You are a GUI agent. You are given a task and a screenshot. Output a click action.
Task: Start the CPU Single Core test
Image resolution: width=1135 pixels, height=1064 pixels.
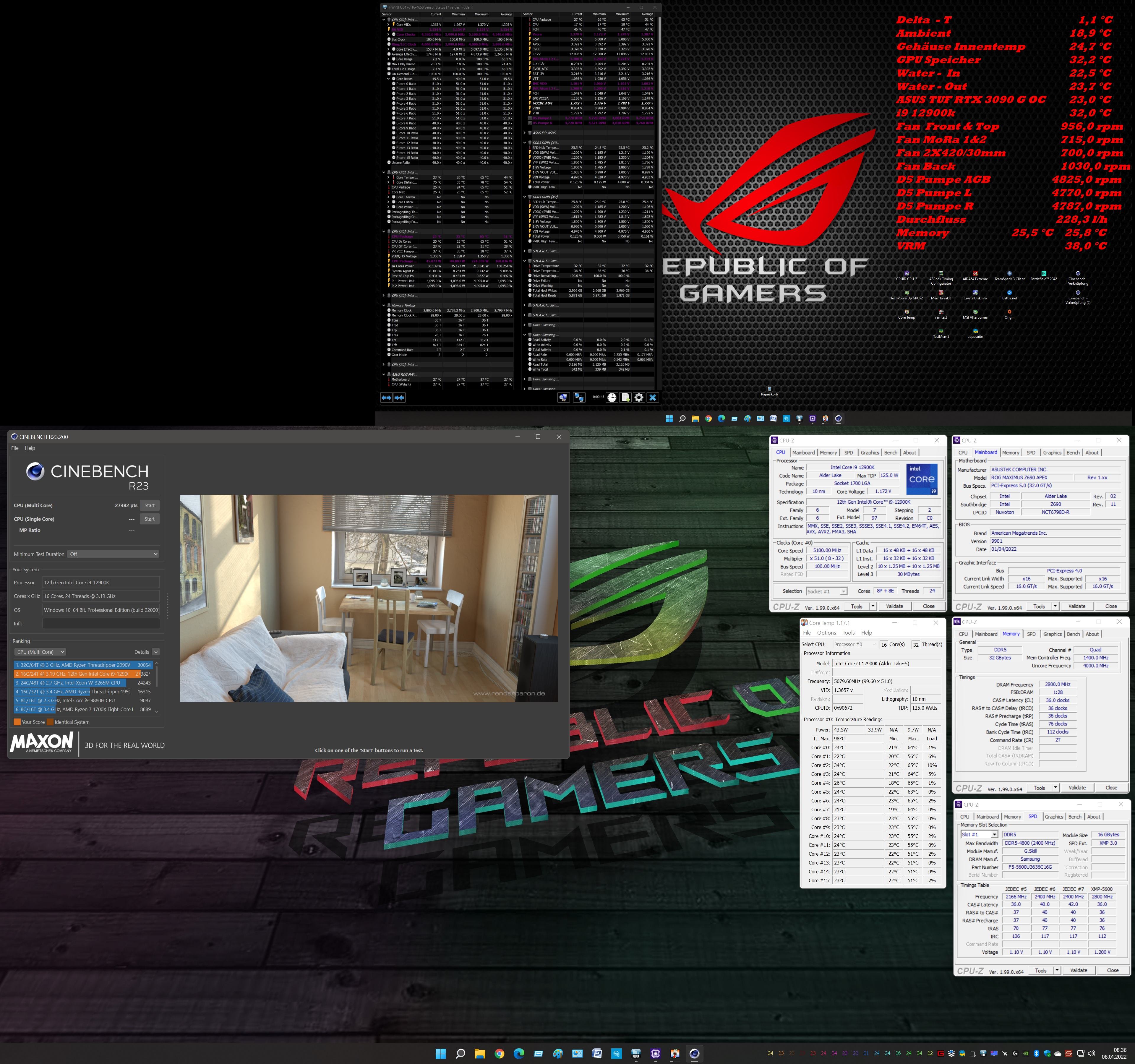(x=150, y=519)
